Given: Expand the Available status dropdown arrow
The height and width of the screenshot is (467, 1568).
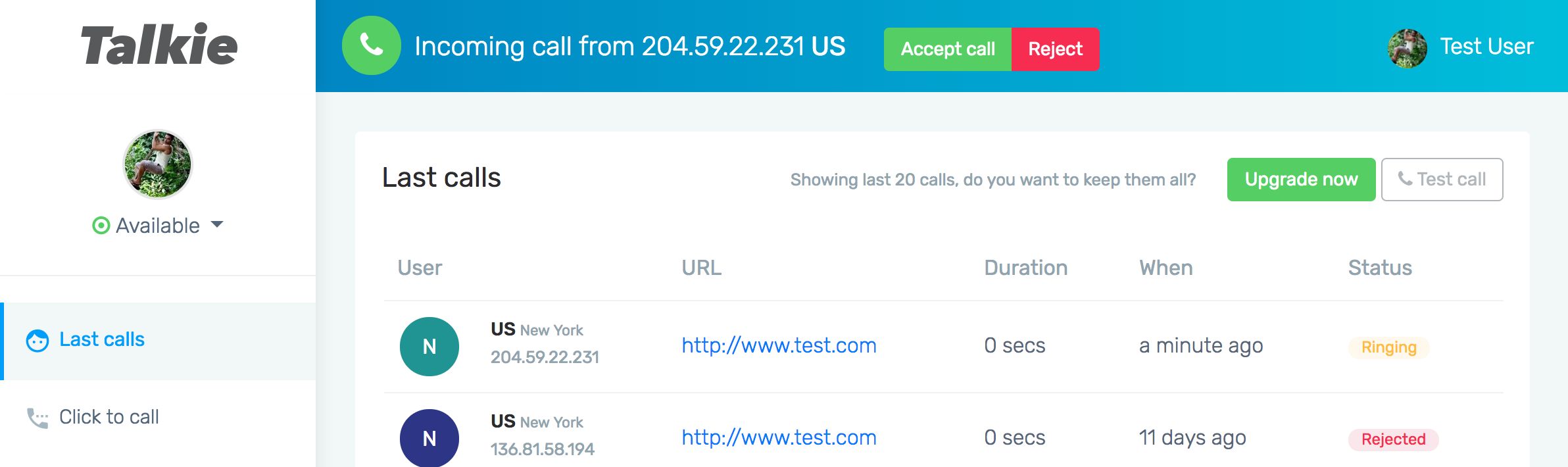Looking at the screenshot, I should click(217, 225).
